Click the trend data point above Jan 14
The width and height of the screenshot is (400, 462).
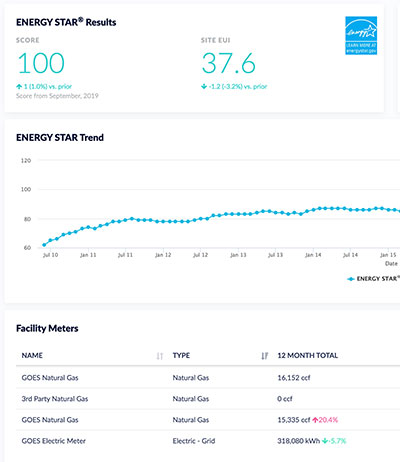click(x=313, y=210)
